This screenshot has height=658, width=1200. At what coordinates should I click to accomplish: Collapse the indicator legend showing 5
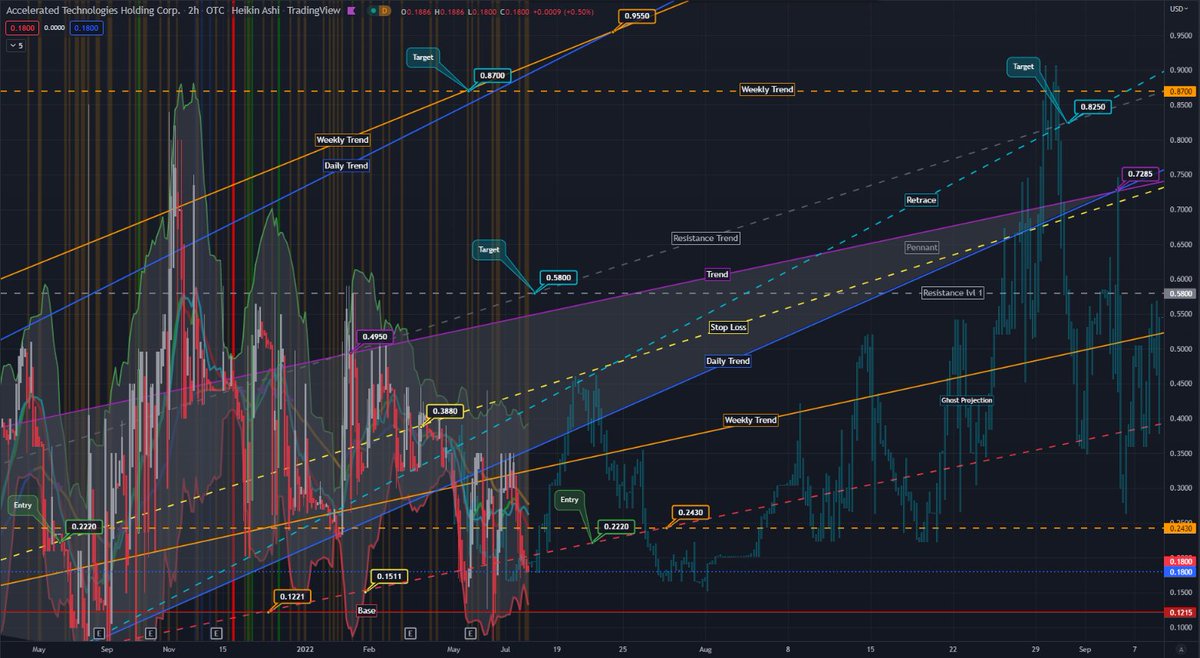[17, 45]
